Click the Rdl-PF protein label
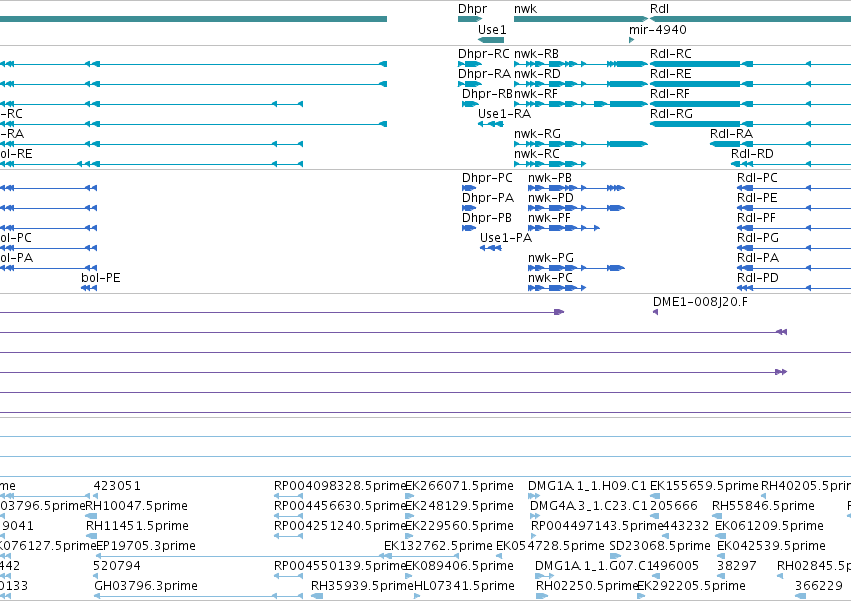The height and width of the screenshot is (601, 851). point(756,218)
